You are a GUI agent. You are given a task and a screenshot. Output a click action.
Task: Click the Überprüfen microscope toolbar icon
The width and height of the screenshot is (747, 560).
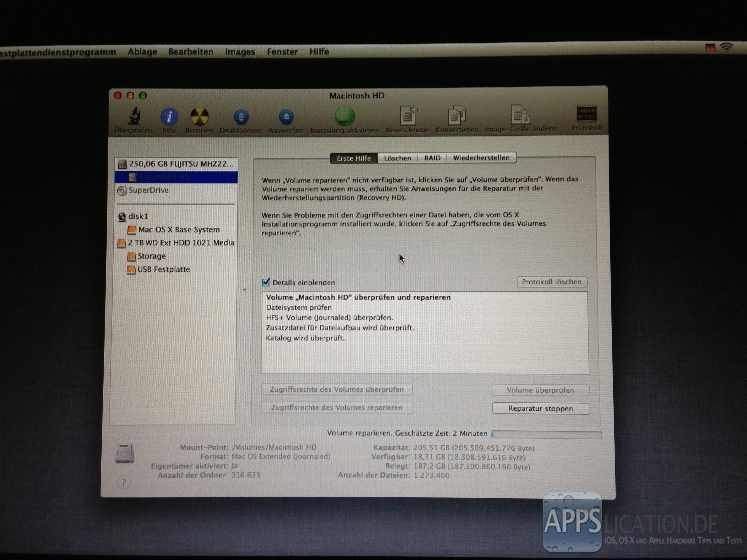coord(134,116)
